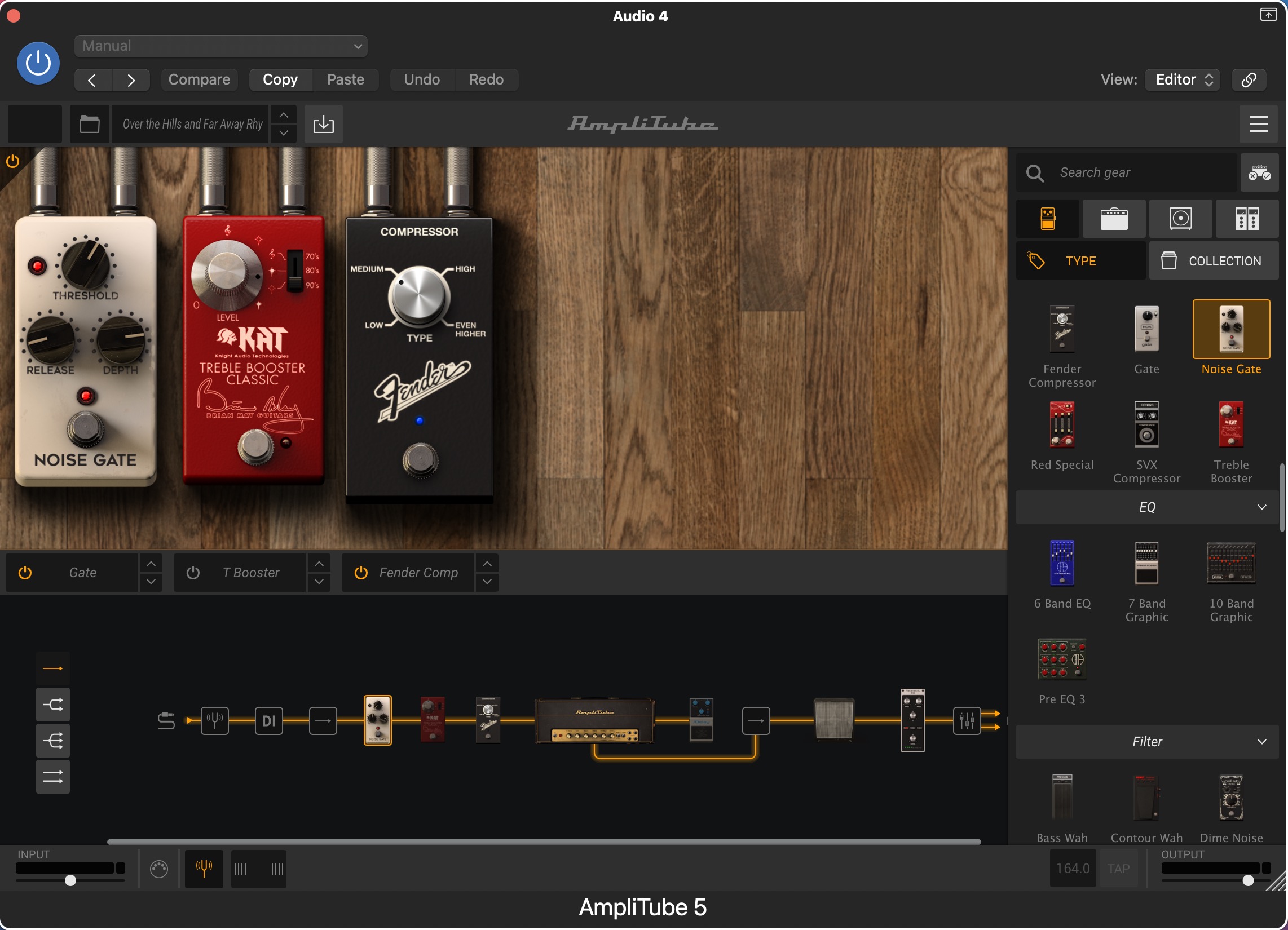Adjust the INPUT level slider
Screen dimensions: 1288x930
click(70, 882)
